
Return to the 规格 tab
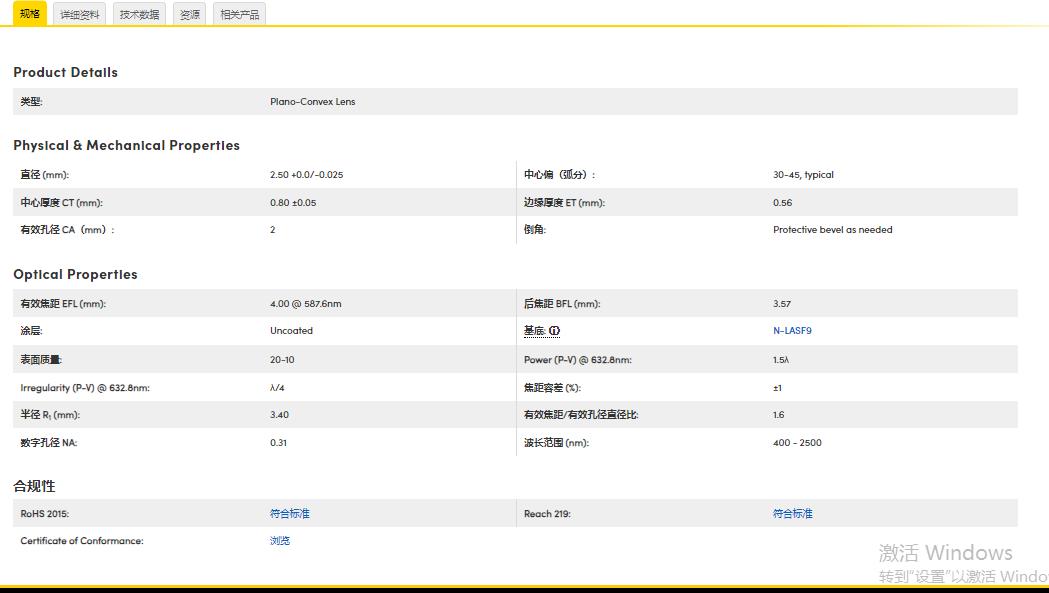click(x=28, y=14)
